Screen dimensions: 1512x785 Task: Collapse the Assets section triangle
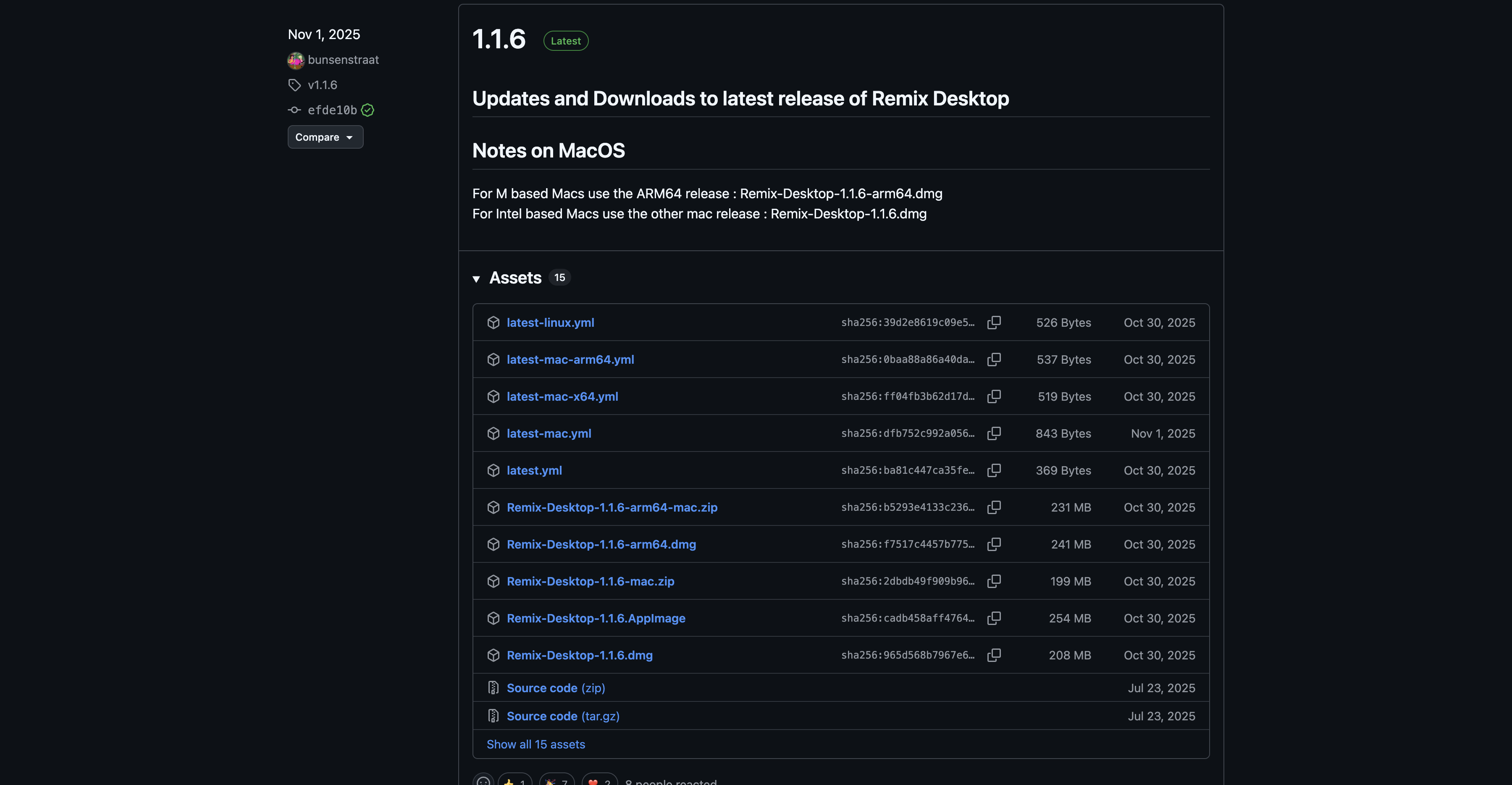(x=476, y=279)
